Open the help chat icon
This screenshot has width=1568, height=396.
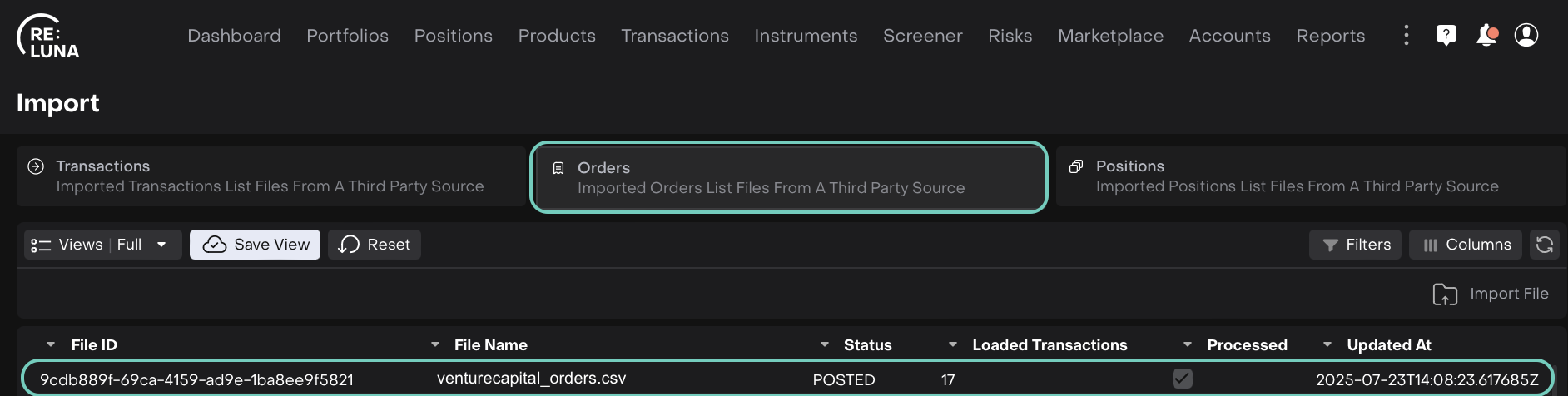1446,35
